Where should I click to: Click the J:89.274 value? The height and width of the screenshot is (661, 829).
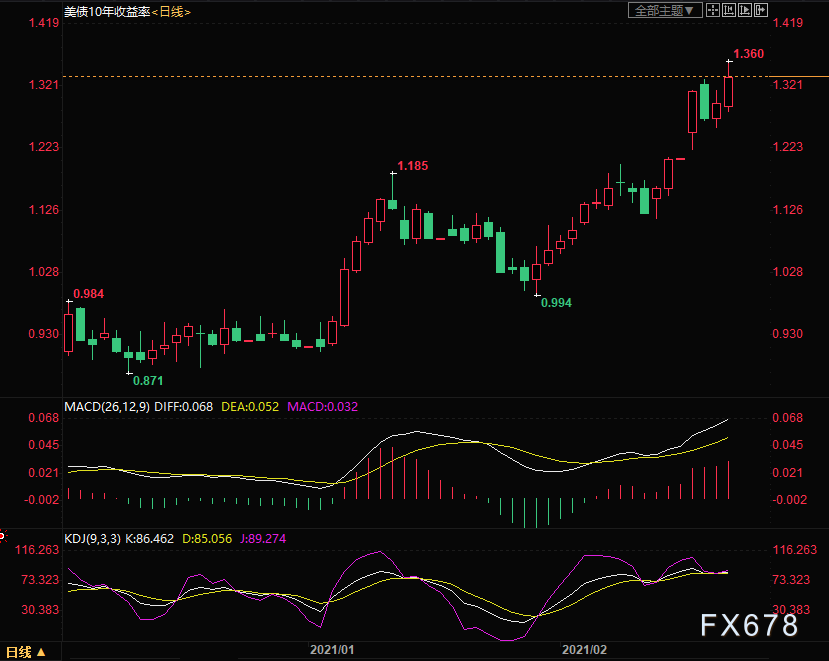point(263,539)
